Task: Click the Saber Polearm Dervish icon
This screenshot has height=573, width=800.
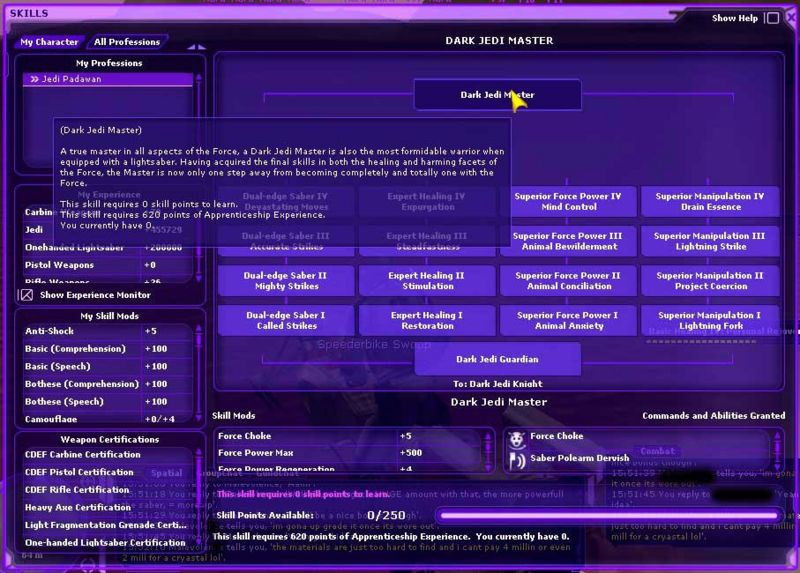Action: click(x=516, y=459)
